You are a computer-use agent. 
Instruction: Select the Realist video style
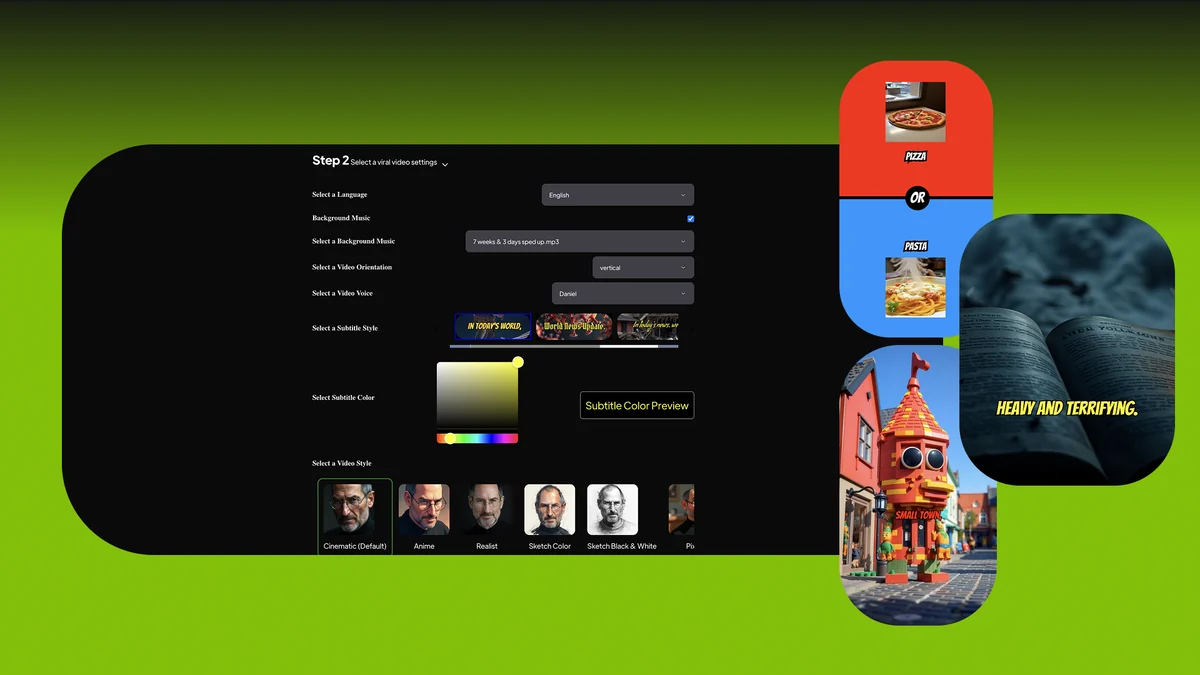pyautogui.click(x=487, y=516)
